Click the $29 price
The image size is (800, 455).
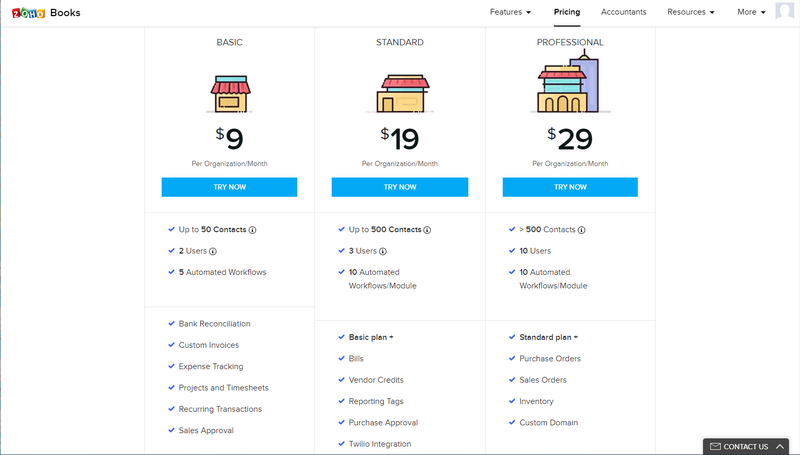[x=570, y=139]
